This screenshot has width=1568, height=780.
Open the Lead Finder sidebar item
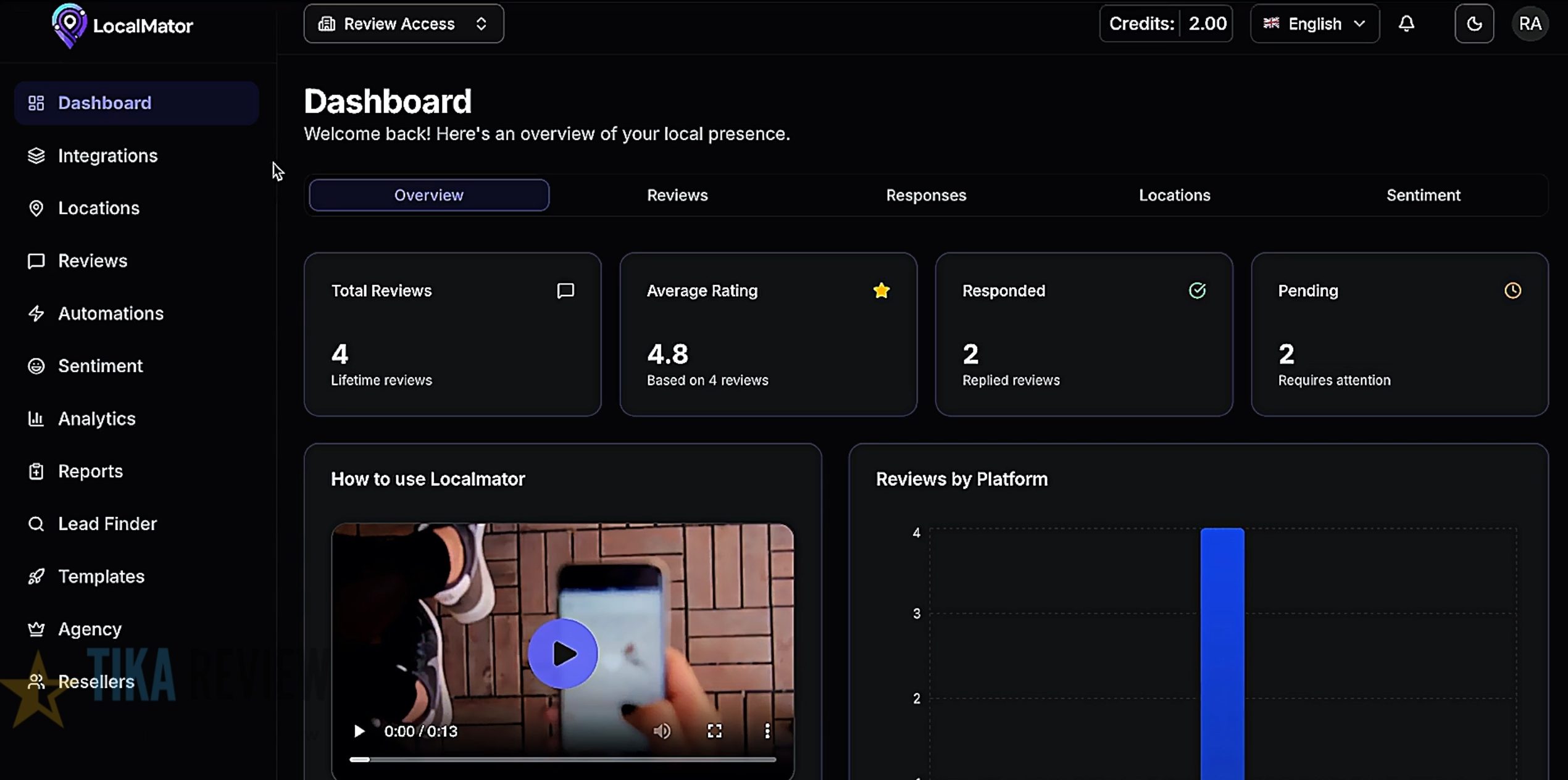click(x=107, y=524)
